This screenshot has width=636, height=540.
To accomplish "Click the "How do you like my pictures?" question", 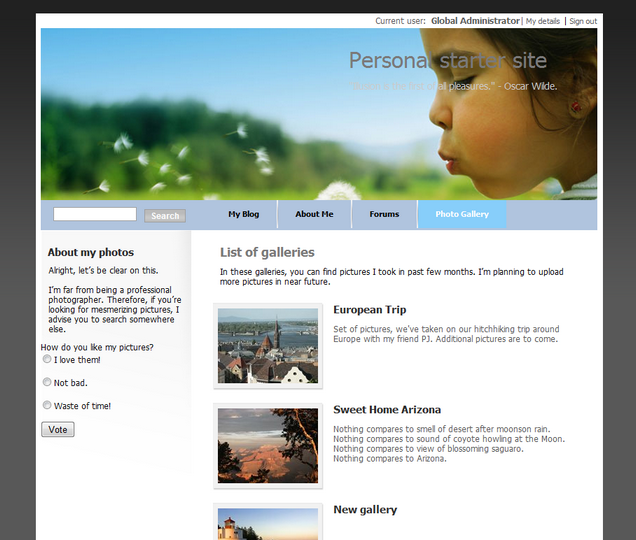I will (97, 347).
